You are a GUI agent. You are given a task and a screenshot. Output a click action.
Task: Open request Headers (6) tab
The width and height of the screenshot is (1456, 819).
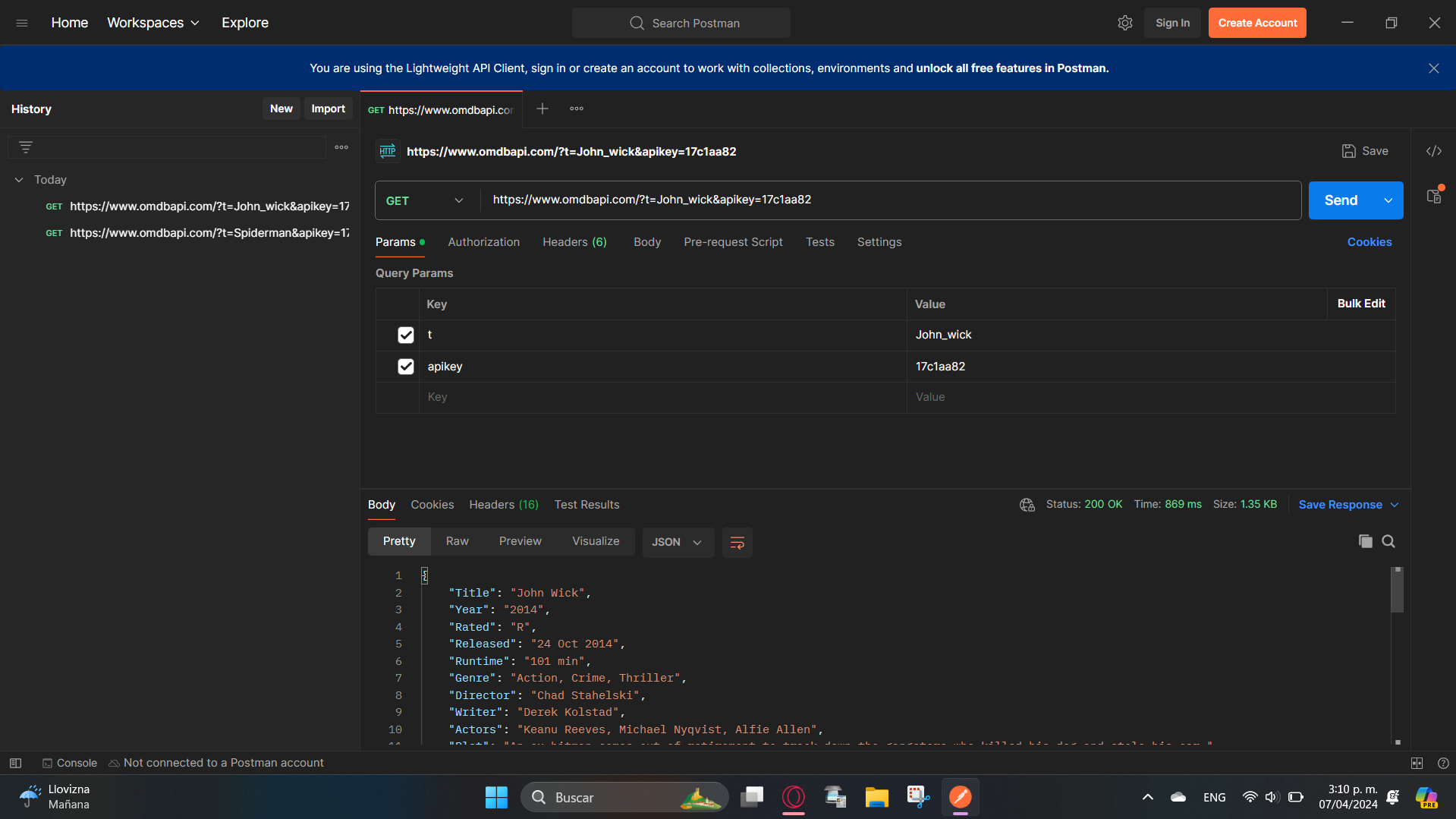tap(574, 242)
